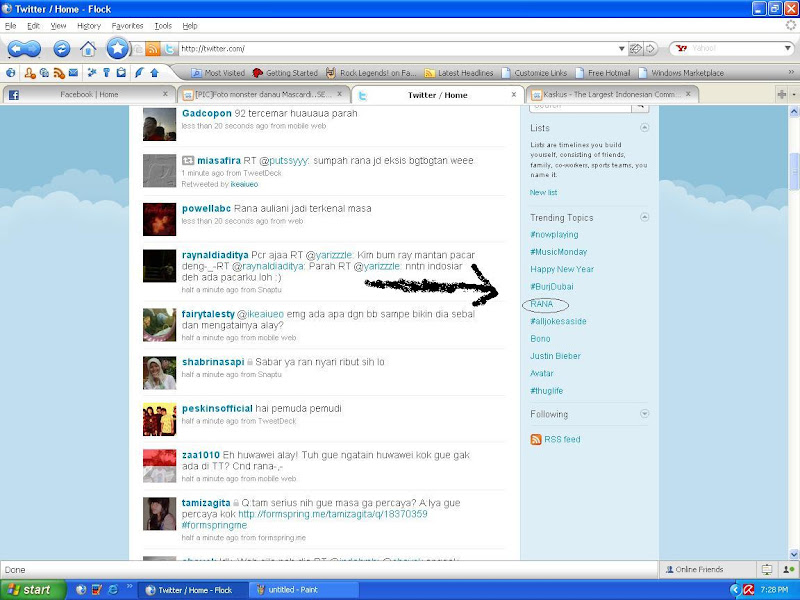Open the new tab plus button
This screenshot has width=800, height=600.
click(781, 94)
